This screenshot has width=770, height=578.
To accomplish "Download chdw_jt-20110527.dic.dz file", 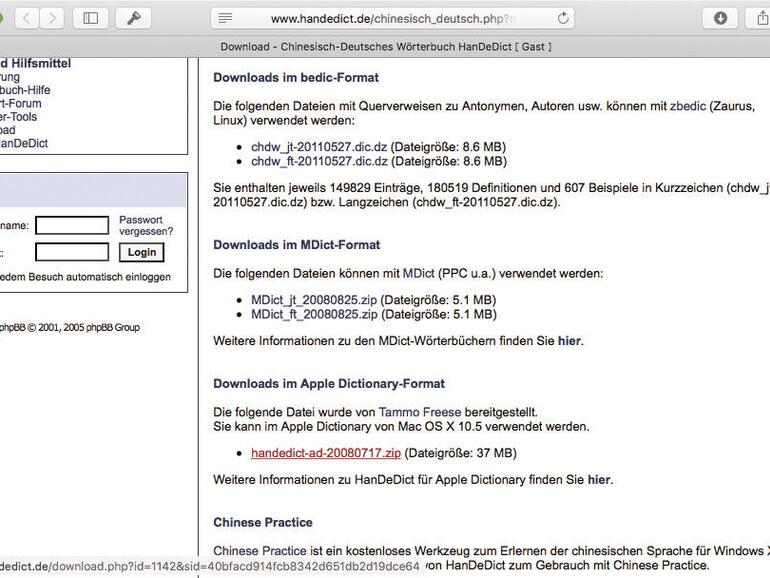I will click(319, 147).
